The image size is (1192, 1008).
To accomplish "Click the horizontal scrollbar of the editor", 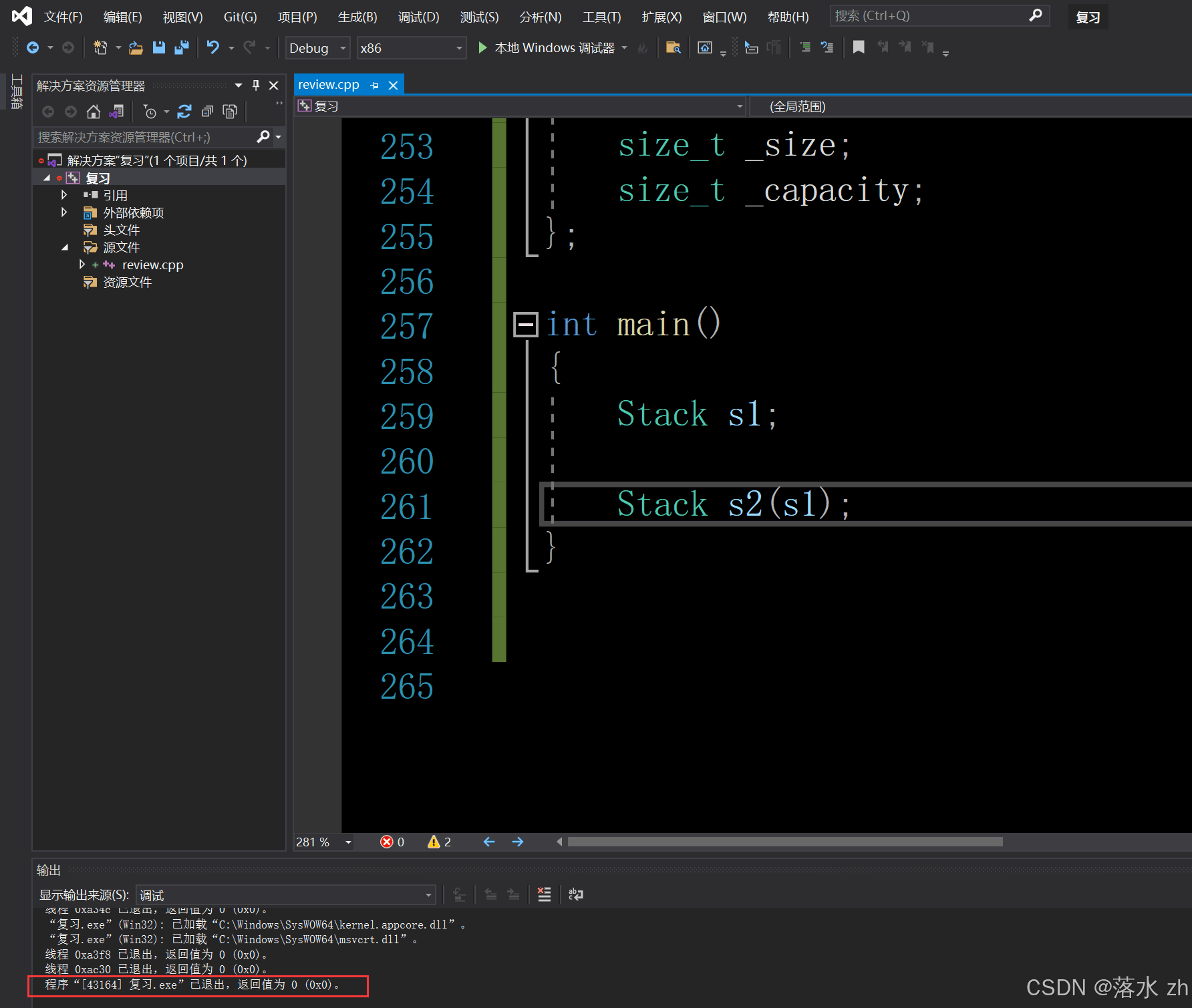I will click(784, 842).
